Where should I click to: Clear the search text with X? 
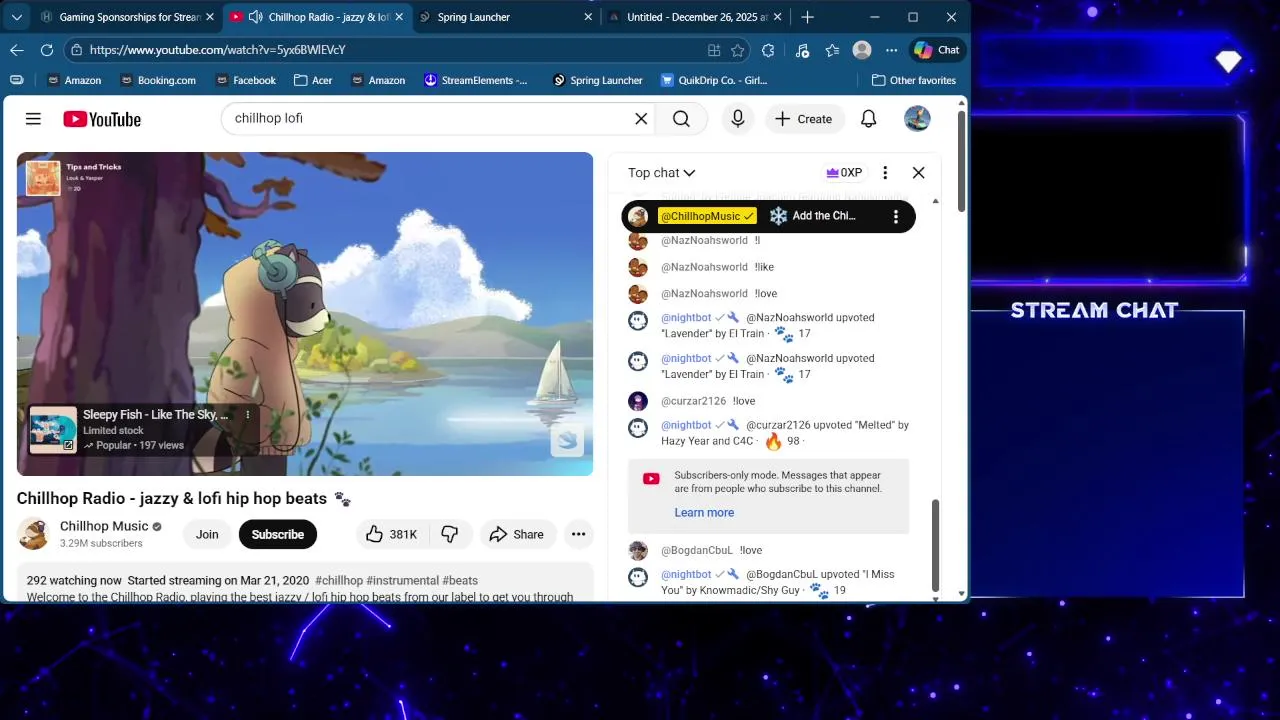click(x=641, y=119)
